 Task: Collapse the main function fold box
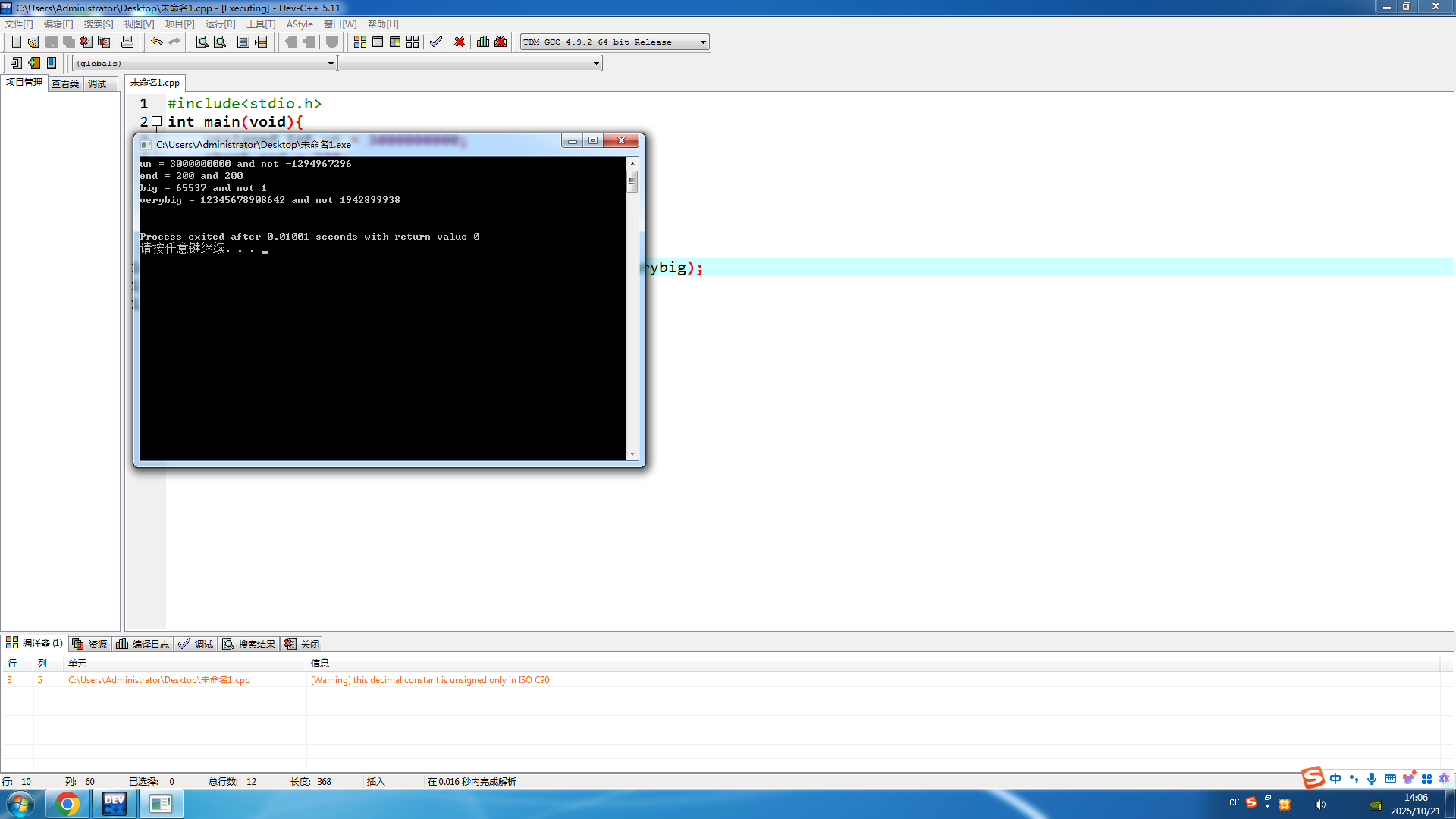coord(157,121)
